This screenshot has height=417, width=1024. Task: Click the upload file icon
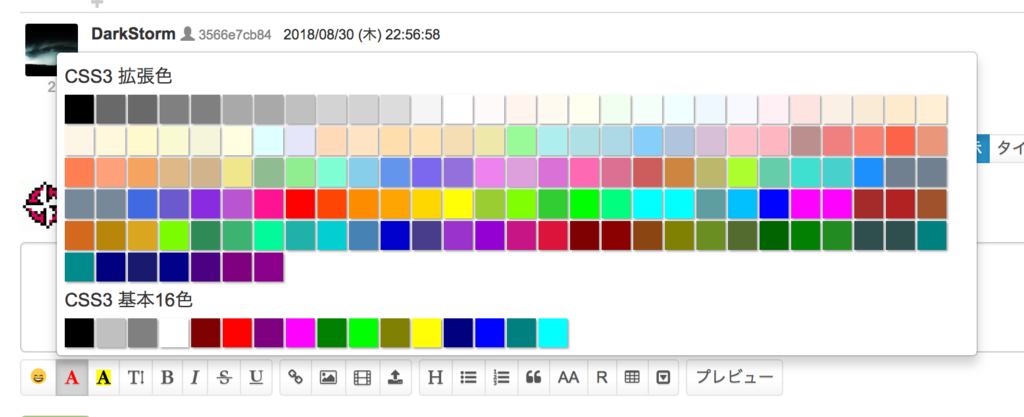pos(395,378)
